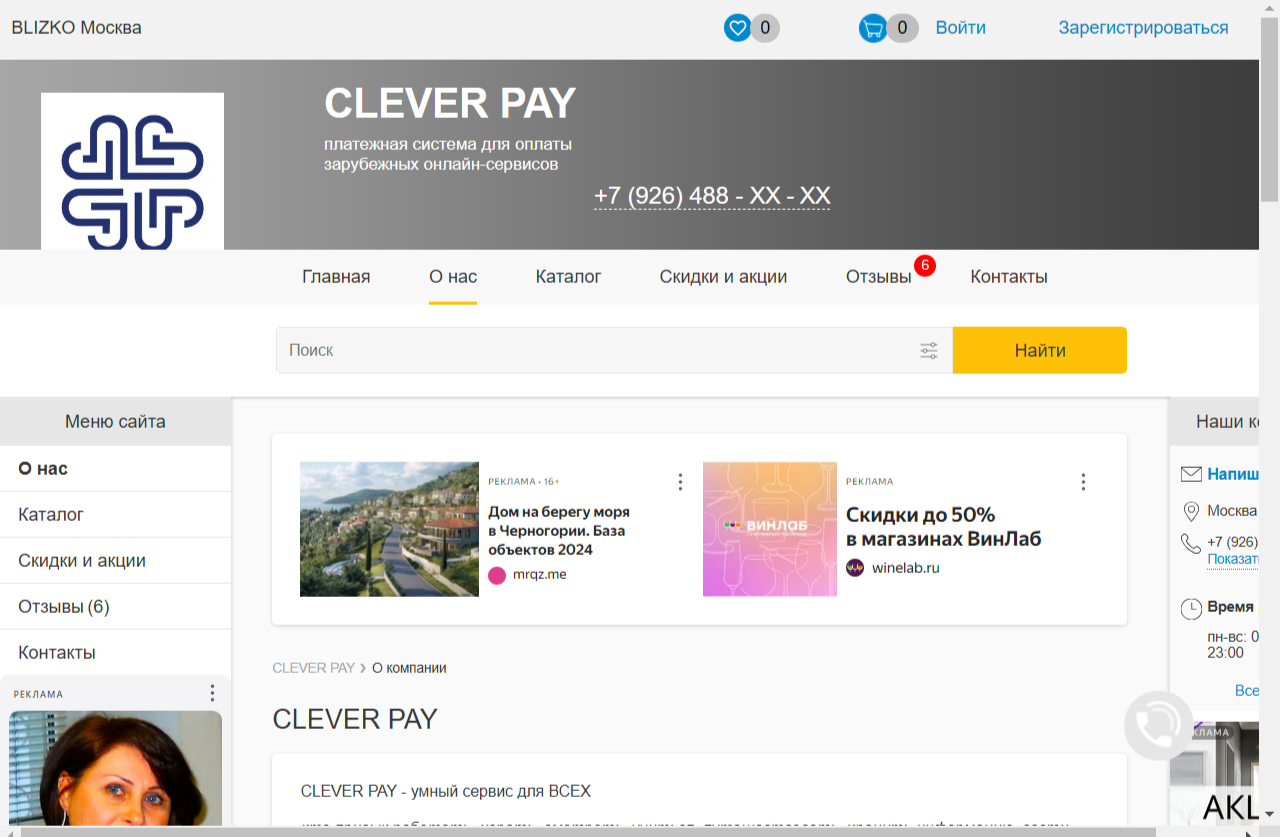Click the cart count 0 badge
The height and width of the screenshot is (837, 1280).
902,28
